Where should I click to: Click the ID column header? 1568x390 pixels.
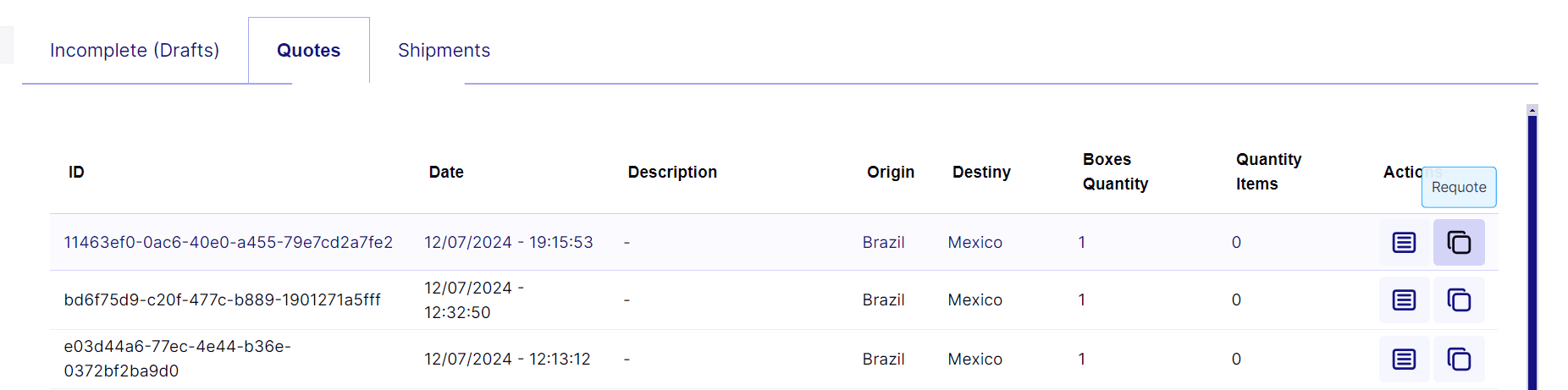pos(76,173)
